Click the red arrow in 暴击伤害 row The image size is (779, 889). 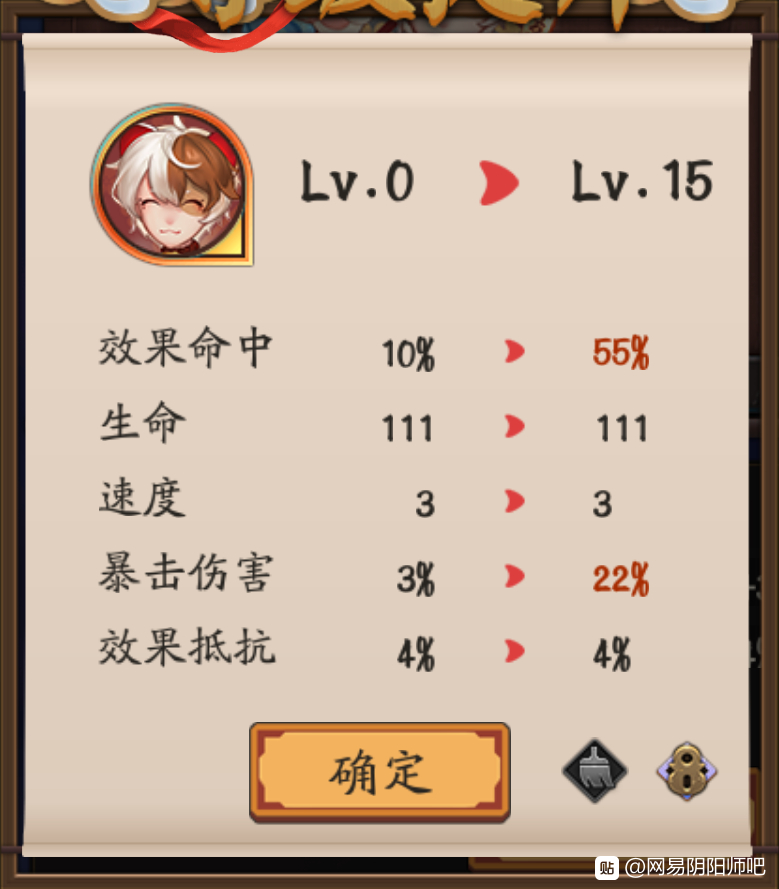point(514,576)
